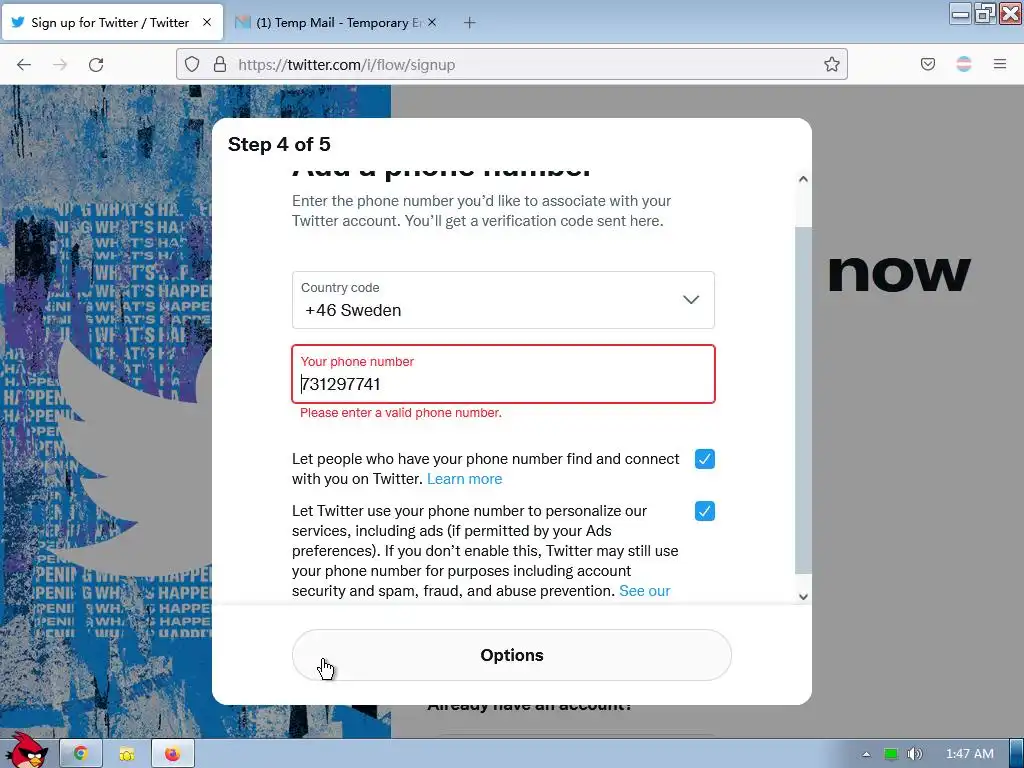
Task: Minimize the Firefox window
Action: point(960,13)
